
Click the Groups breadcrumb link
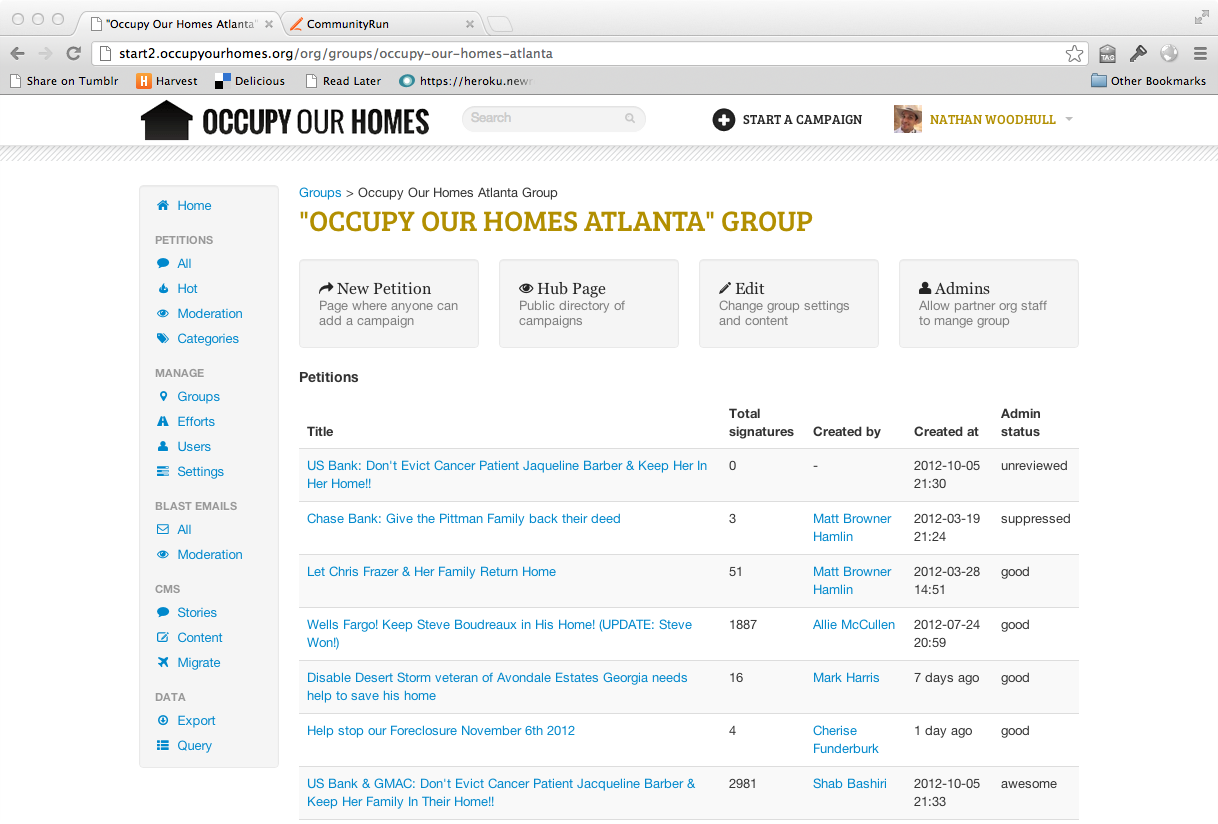(x=320, y=193)
